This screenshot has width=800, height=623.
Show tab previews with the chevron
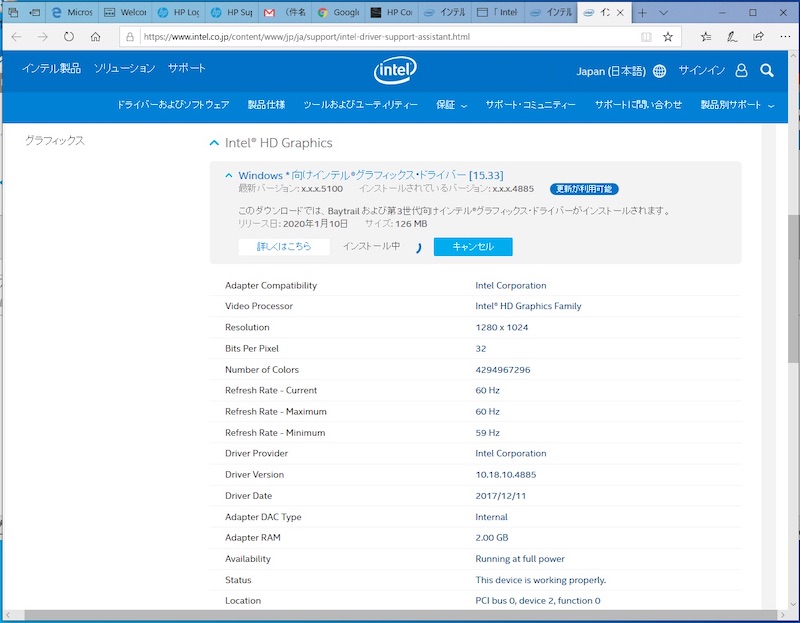[663, 13]
